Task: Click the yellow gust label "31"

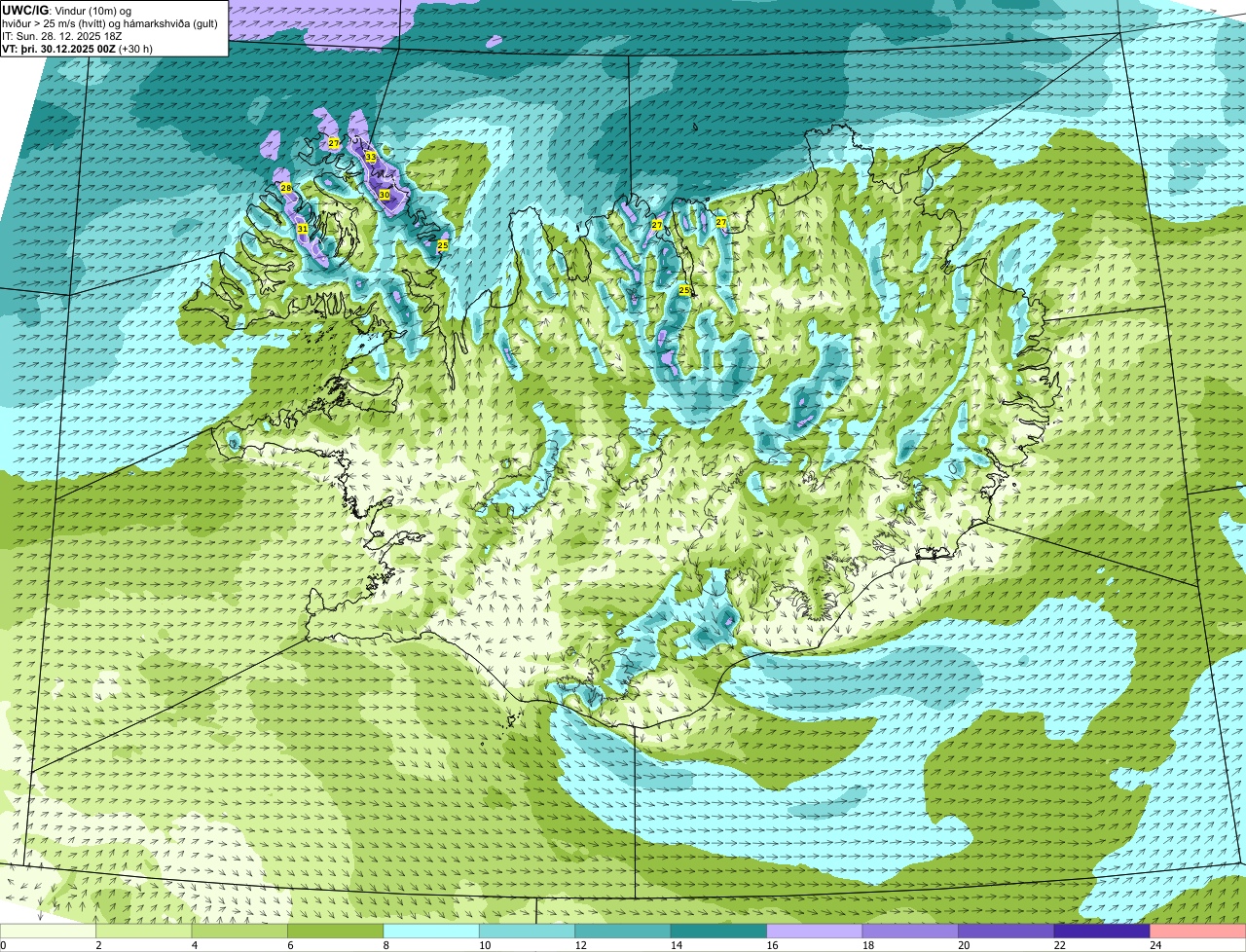Action: coord(303,229)
